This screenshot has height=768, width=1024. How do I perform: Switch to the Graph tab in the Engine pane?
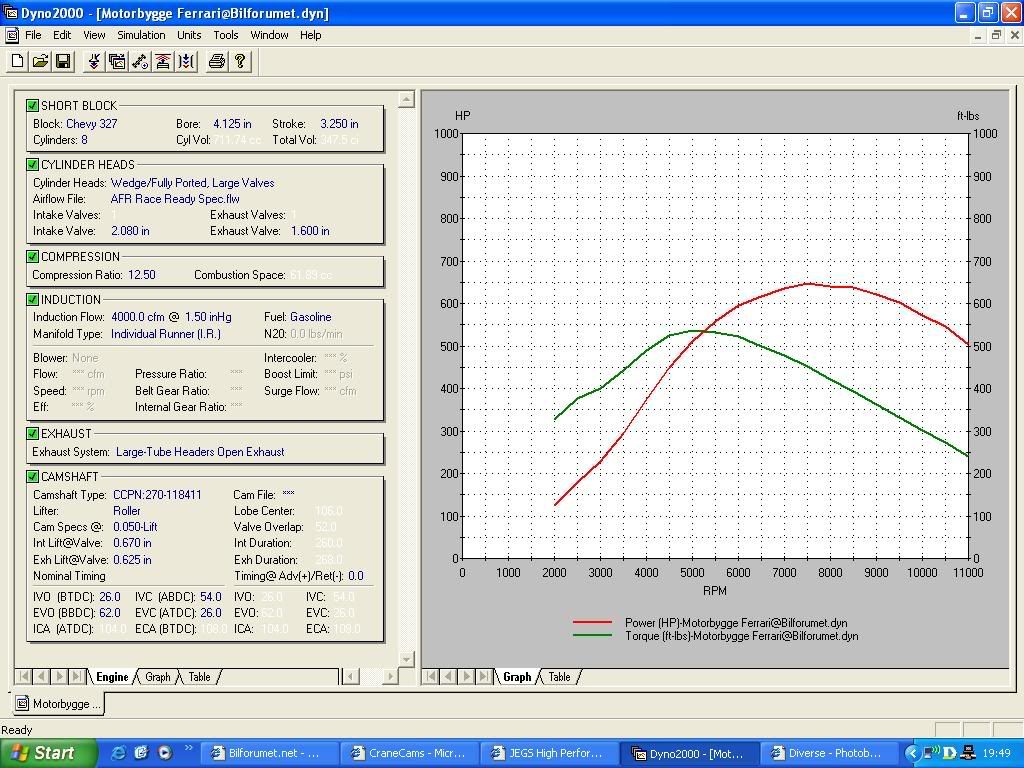[157, 677]
